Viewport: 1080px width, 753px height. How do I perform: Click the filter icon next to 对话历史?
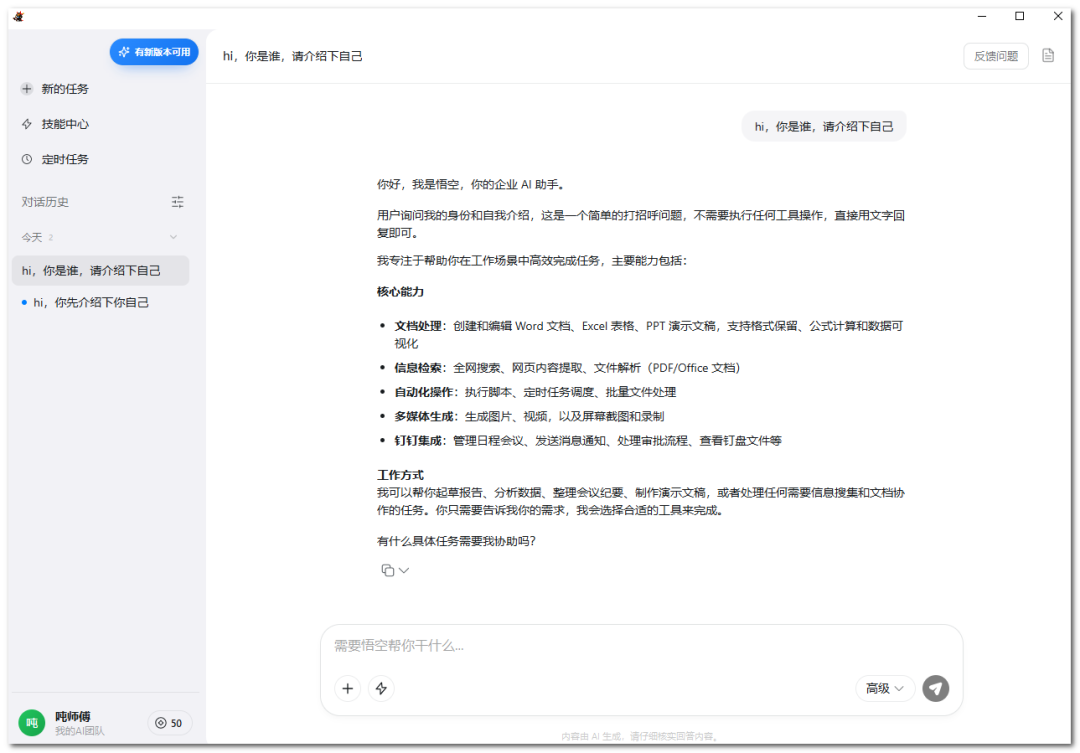pos(178,202)
